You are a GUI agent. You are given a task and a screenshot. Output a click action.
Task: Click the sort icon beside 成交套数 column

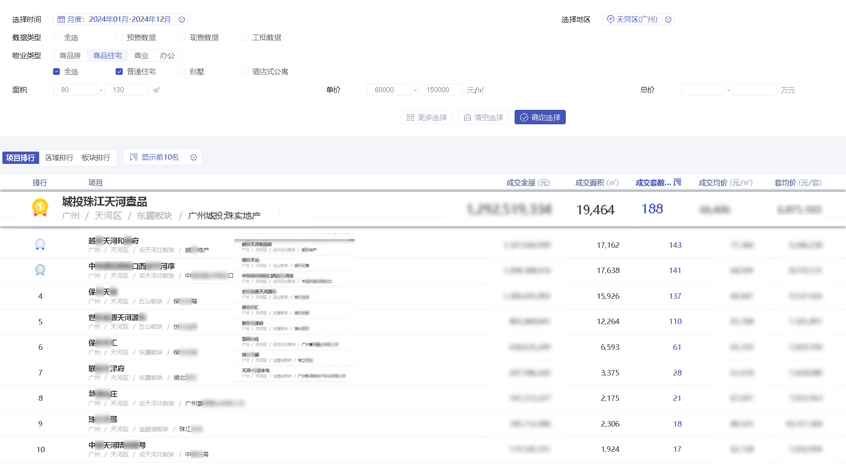(x=677, y=183)
